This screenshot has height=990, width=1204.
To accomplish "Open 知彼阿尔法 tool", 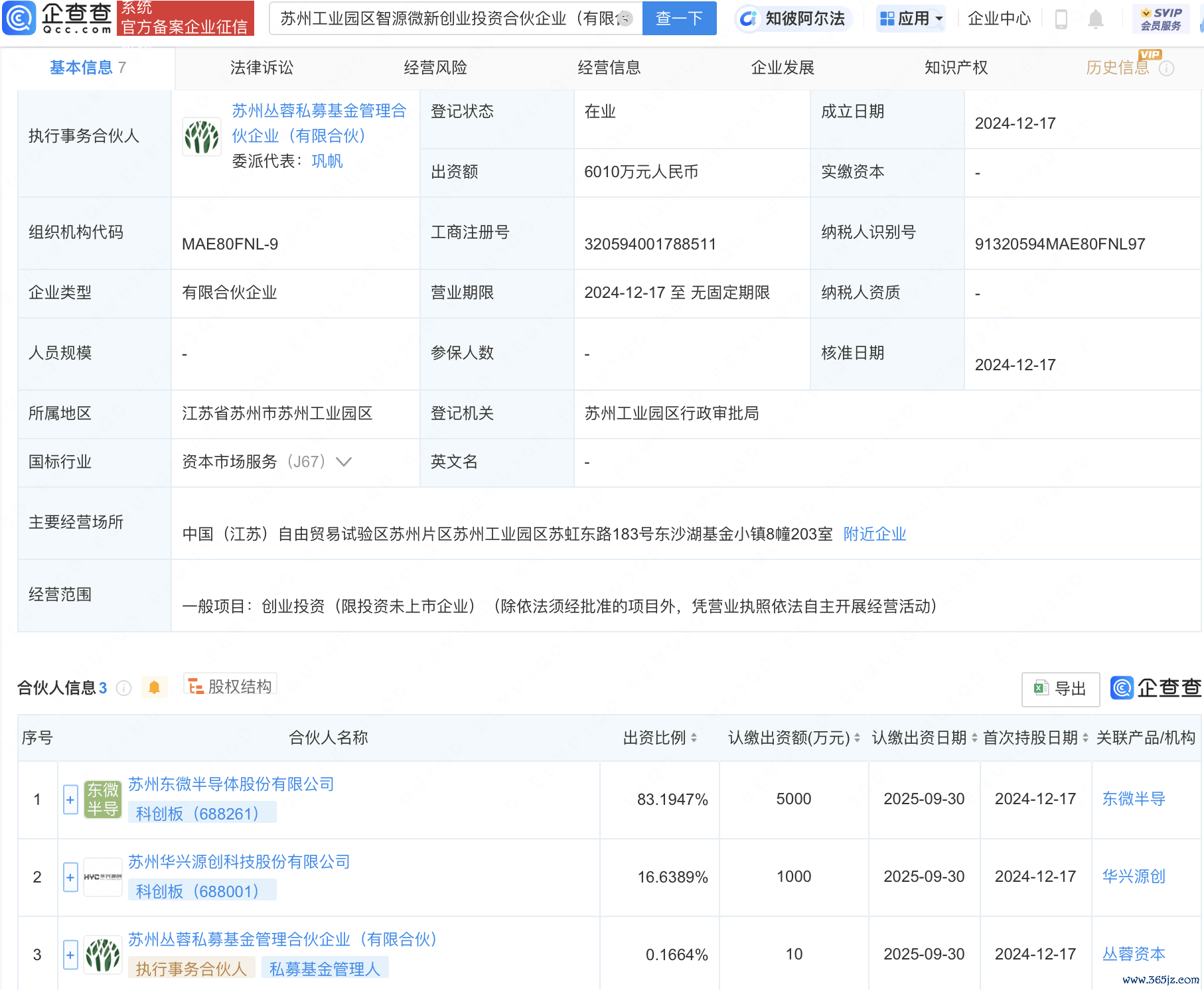I will [793, 19].
